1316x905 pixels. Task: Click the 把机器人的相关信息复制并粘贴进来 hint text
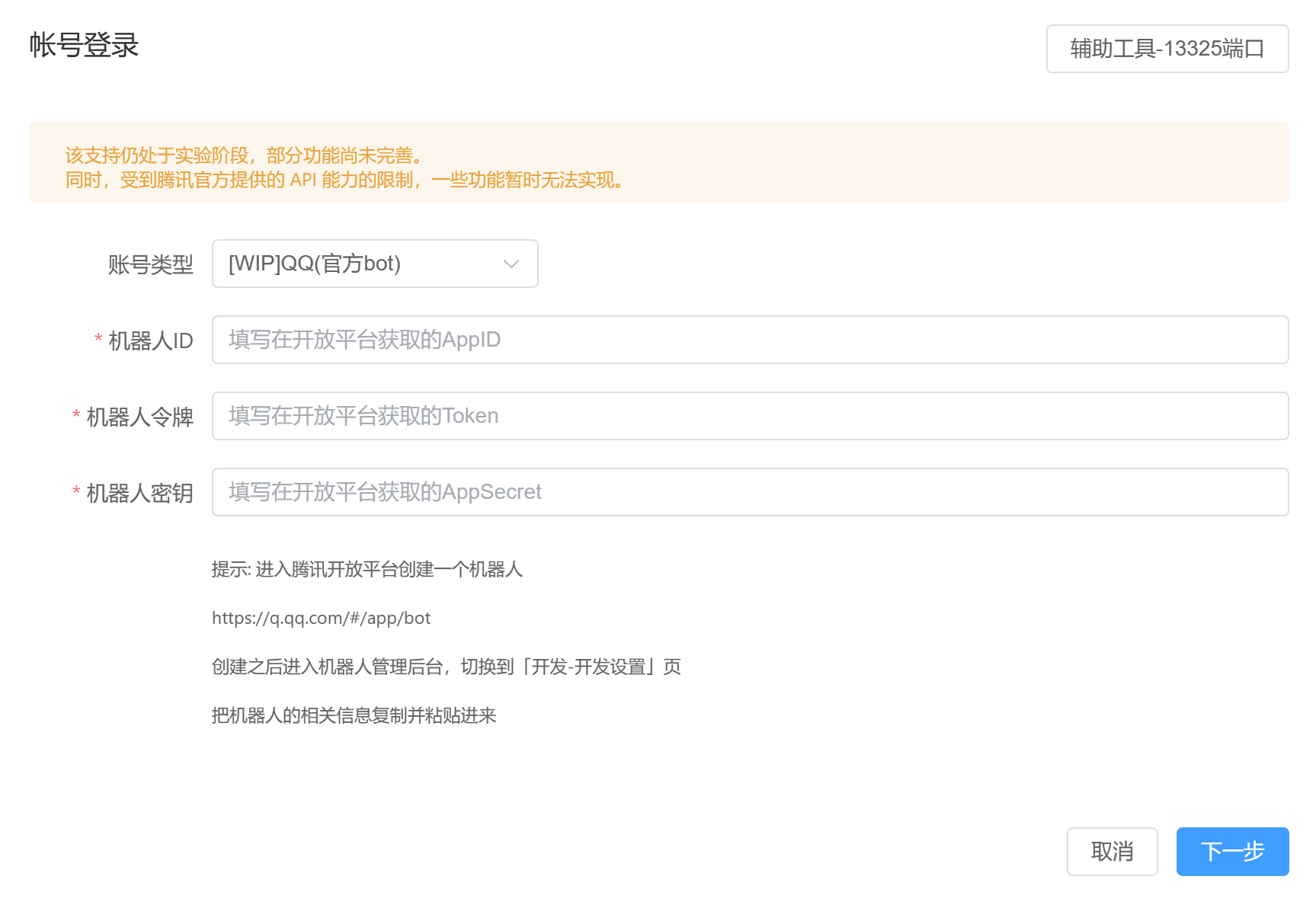pyautogui.click(x=354, y=715)
